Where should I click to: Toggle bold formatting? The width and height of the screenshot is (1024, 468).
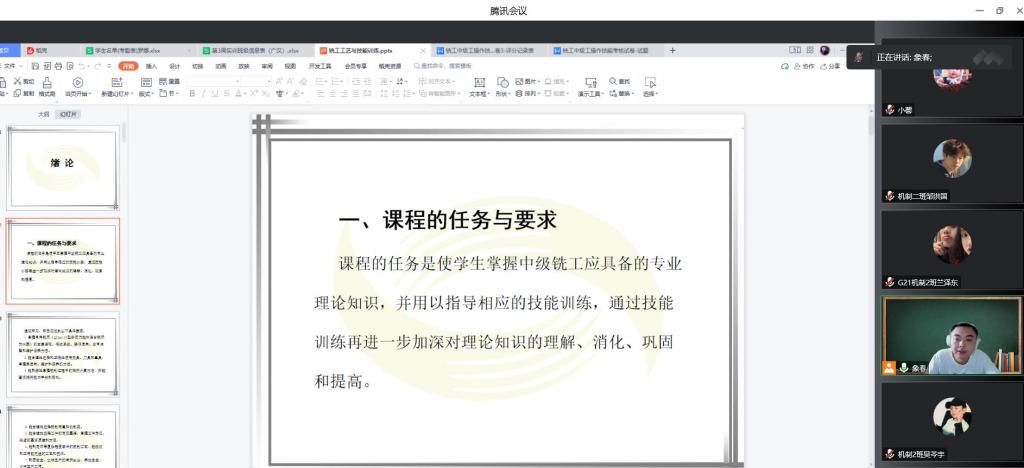(190, 94)
